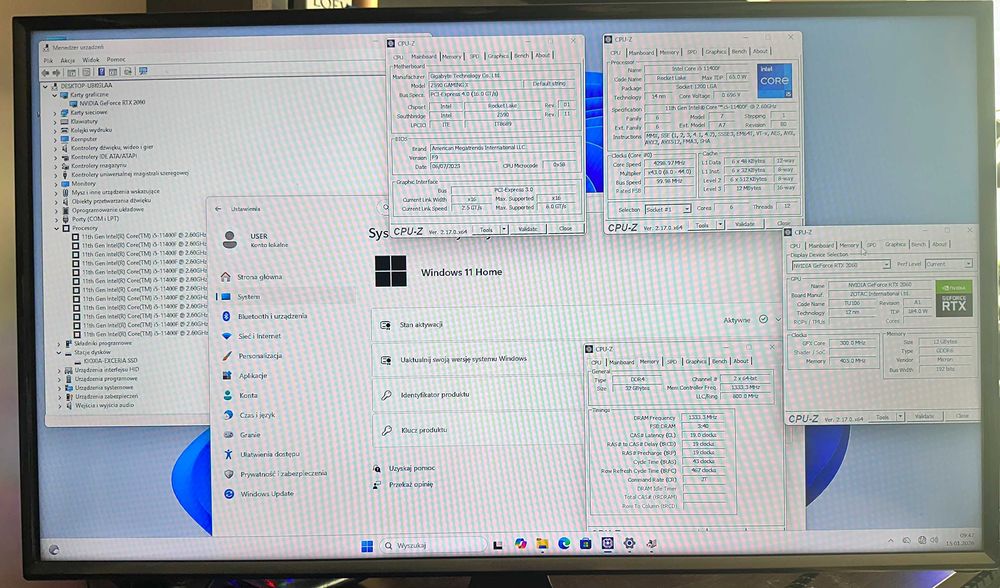The height and width of the screenshot is (588, 1000).
Task: Open the Pomoc menu in Device Manager
Action: tap(116, 59)
